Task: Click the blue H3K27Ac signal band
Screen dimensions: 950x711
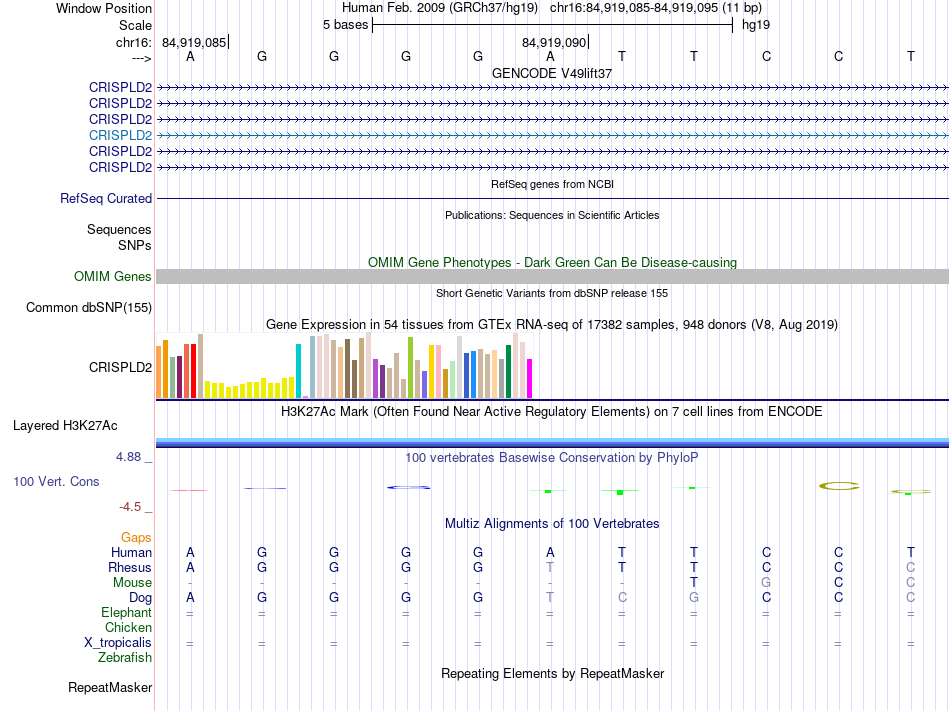Action: pyautogui.click(x=552, y=441)
